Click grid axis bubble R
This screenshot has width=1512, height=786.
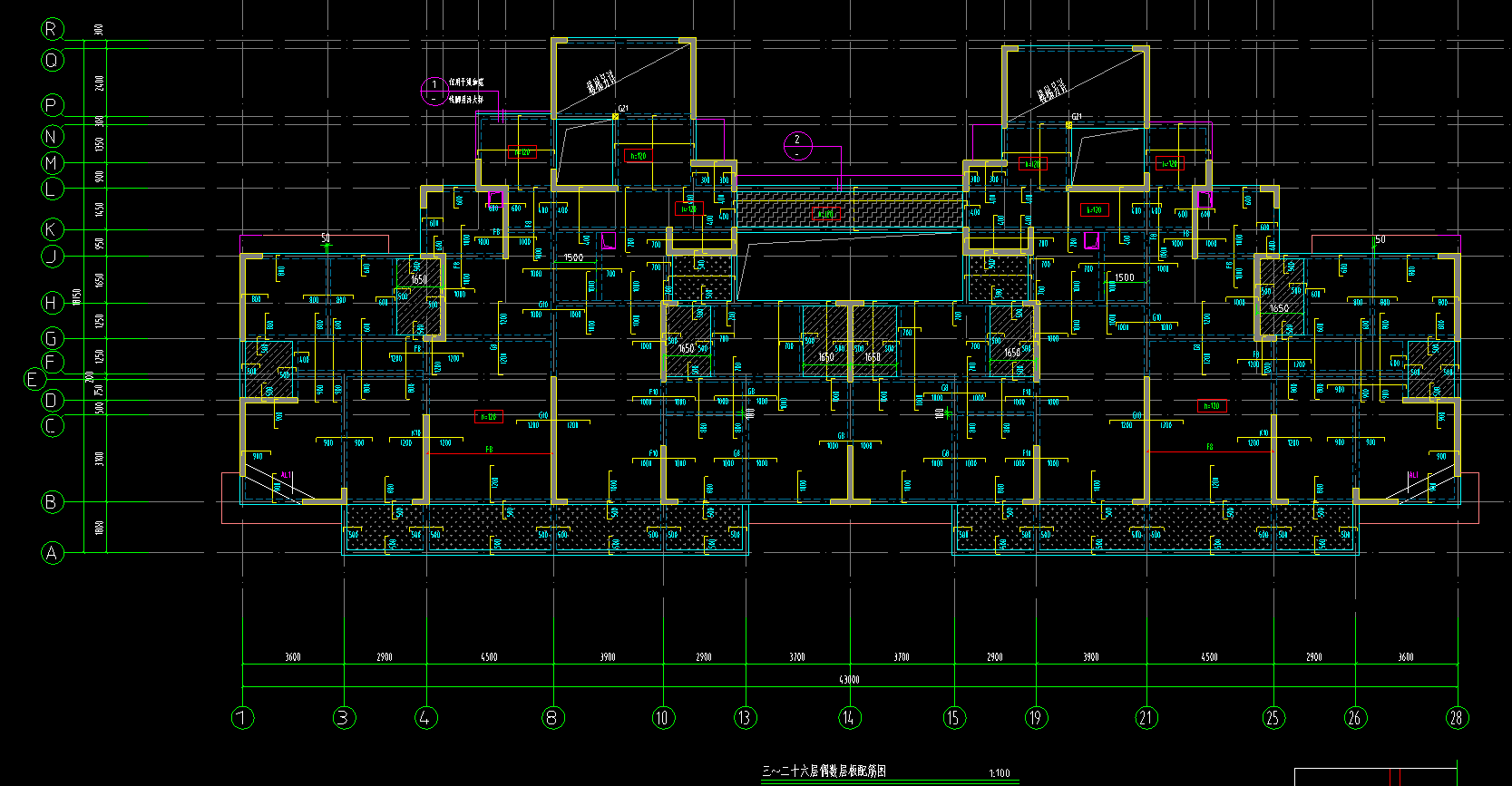53,29
